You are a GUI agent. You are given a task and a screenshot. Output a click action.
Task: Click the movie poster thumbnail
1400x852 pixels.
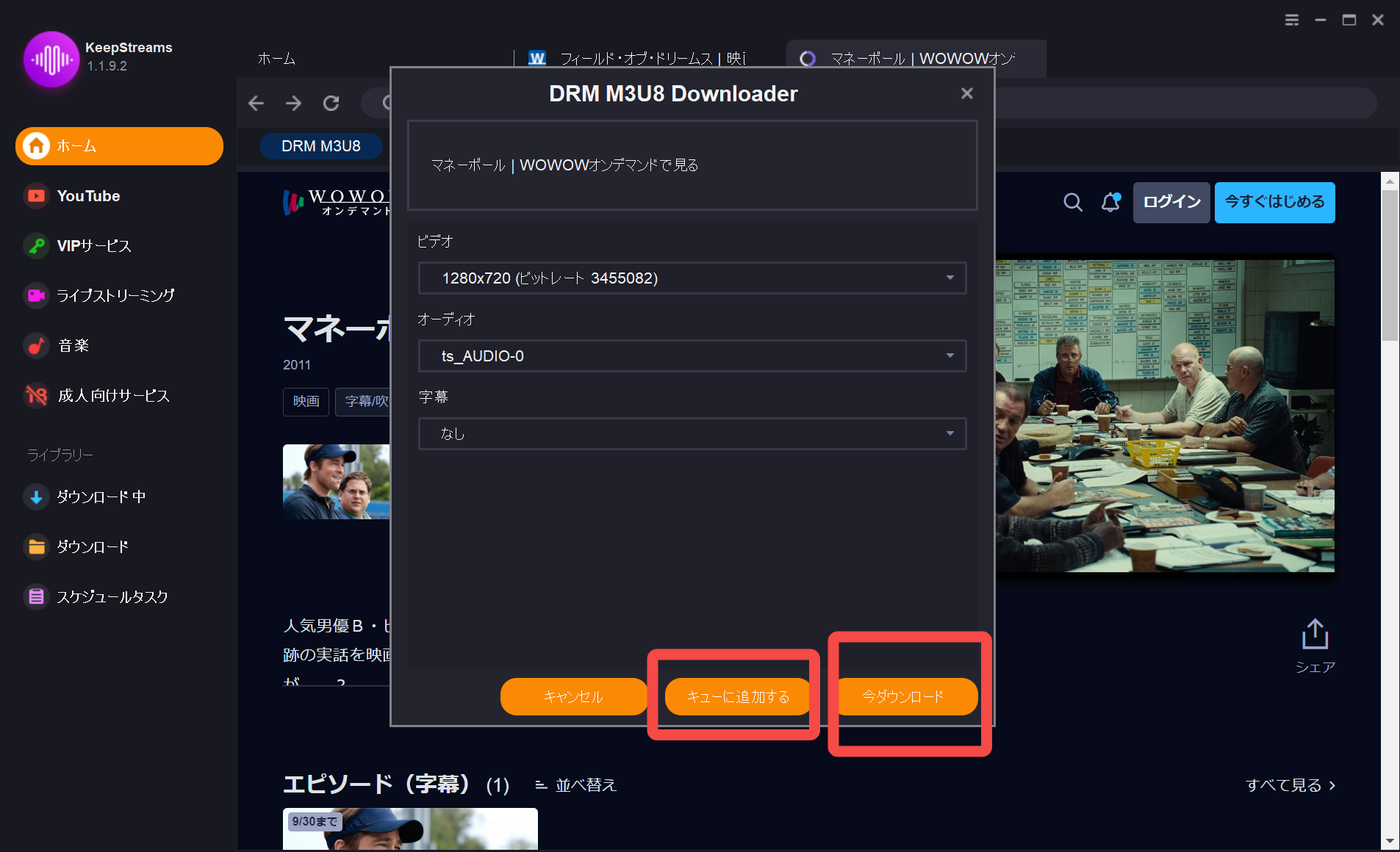click(337, 482)
